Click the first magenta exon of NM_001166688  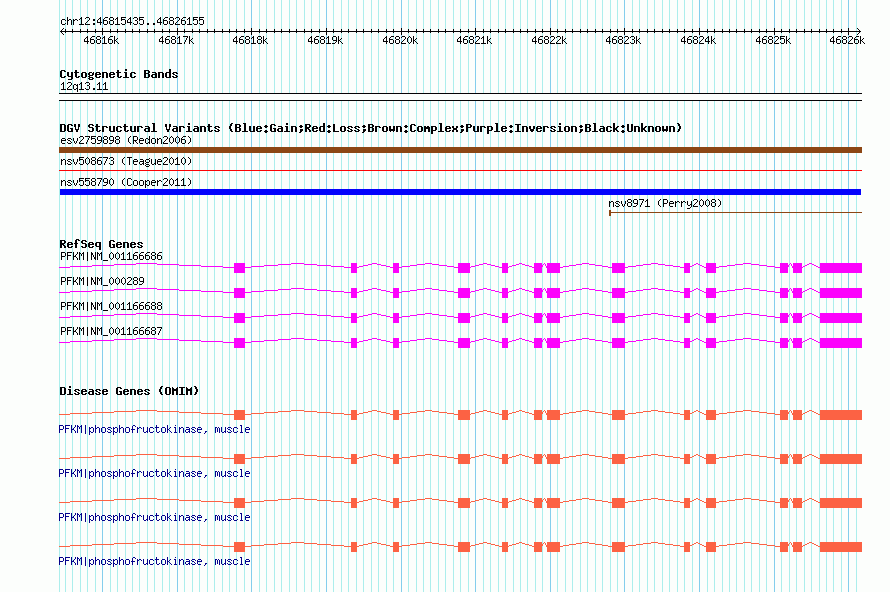(x=240, y=318)
